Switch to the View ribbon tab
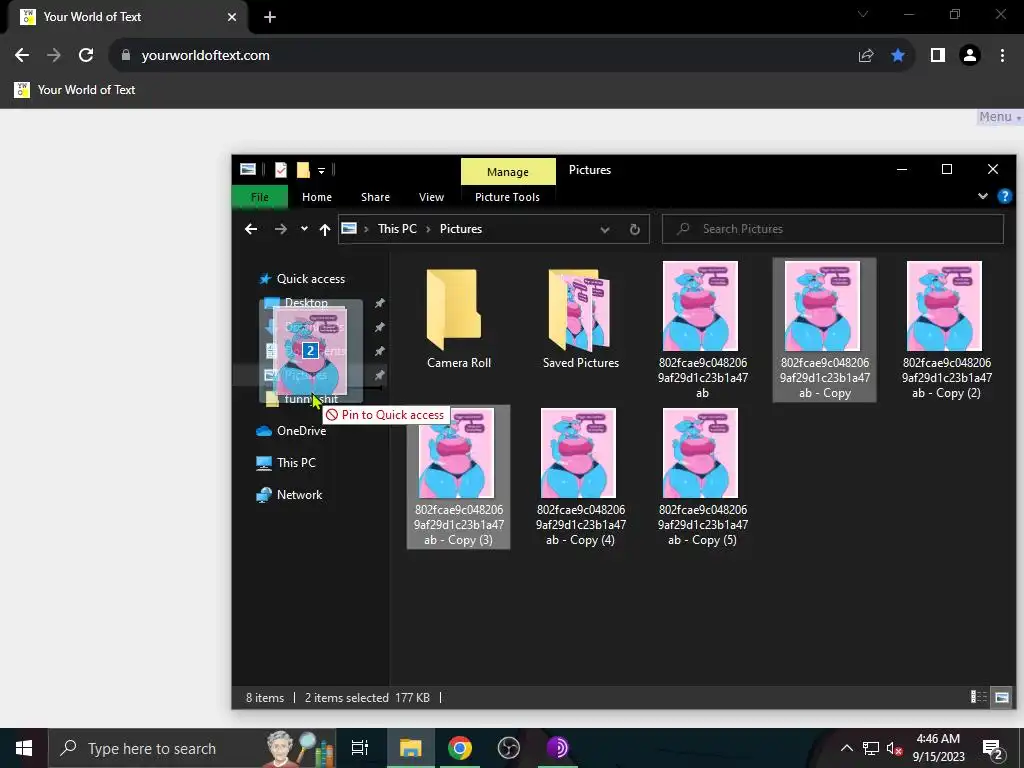This screenshot has height=768, width=1024. (x=431, y=197)
